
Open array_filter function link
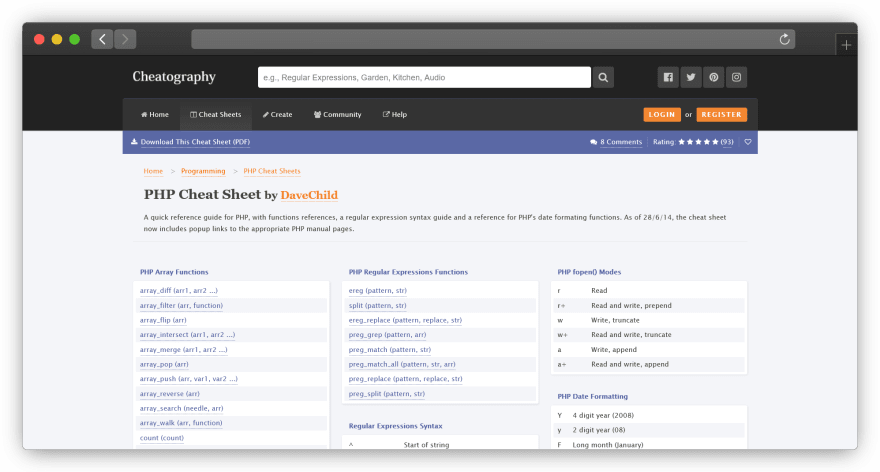[181, 305]
